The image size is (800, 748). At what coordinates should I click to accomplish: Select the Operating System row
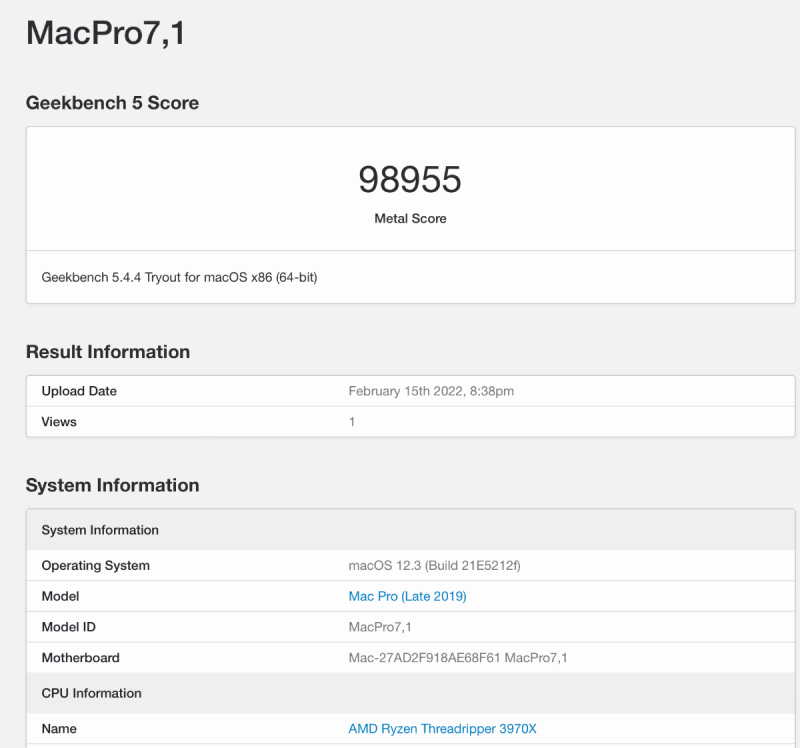tap(95, 565)
